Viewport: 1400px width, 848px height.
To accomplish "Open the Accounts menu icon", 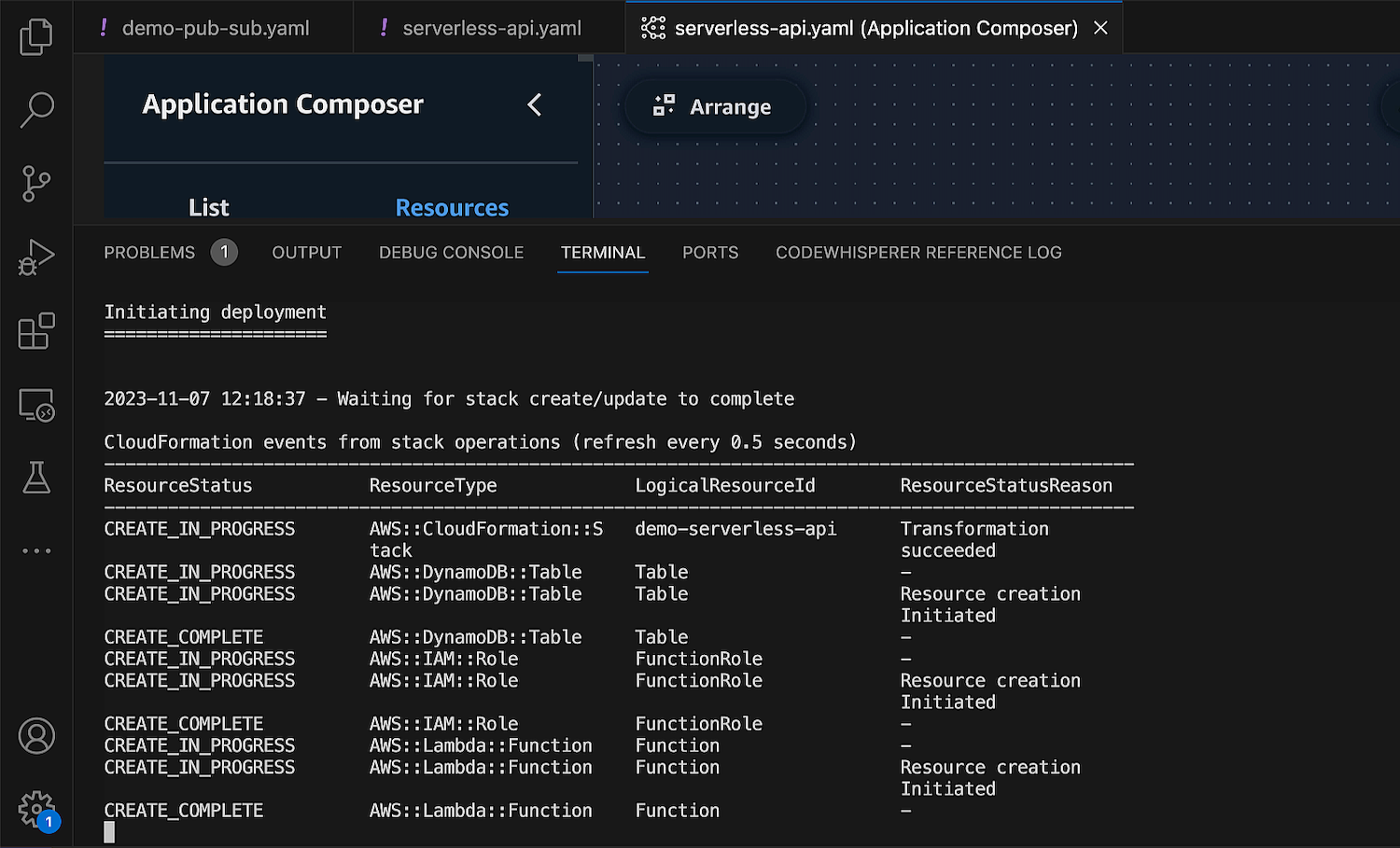I will [36, 736].
